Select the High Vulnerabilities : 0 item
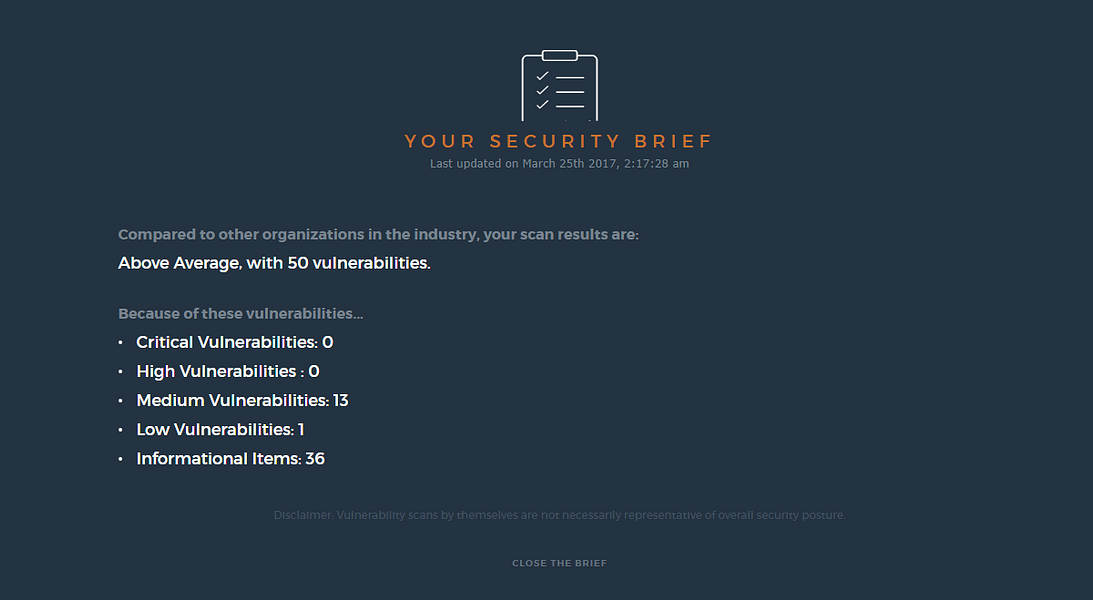Screen dimensions: 1093x600 click(228, 371)
